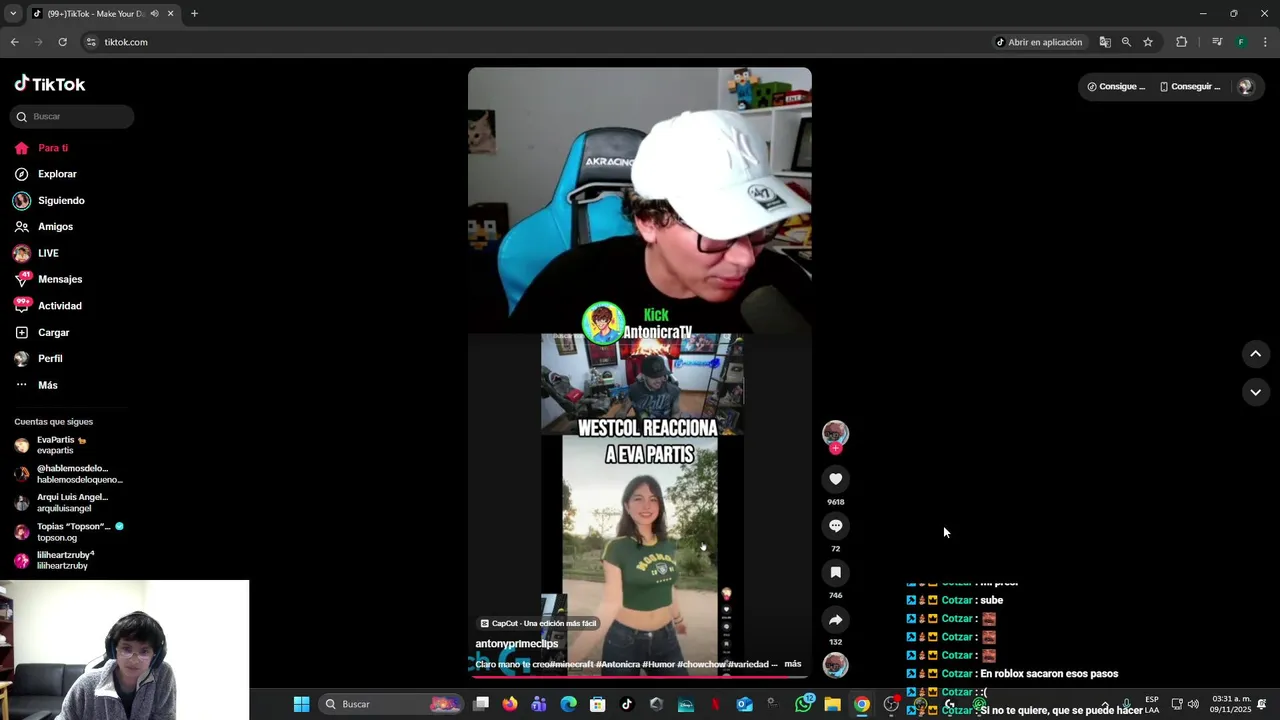Click the Conseguir app button
The image size is (1280, 720).
(x=1190, y=87)
